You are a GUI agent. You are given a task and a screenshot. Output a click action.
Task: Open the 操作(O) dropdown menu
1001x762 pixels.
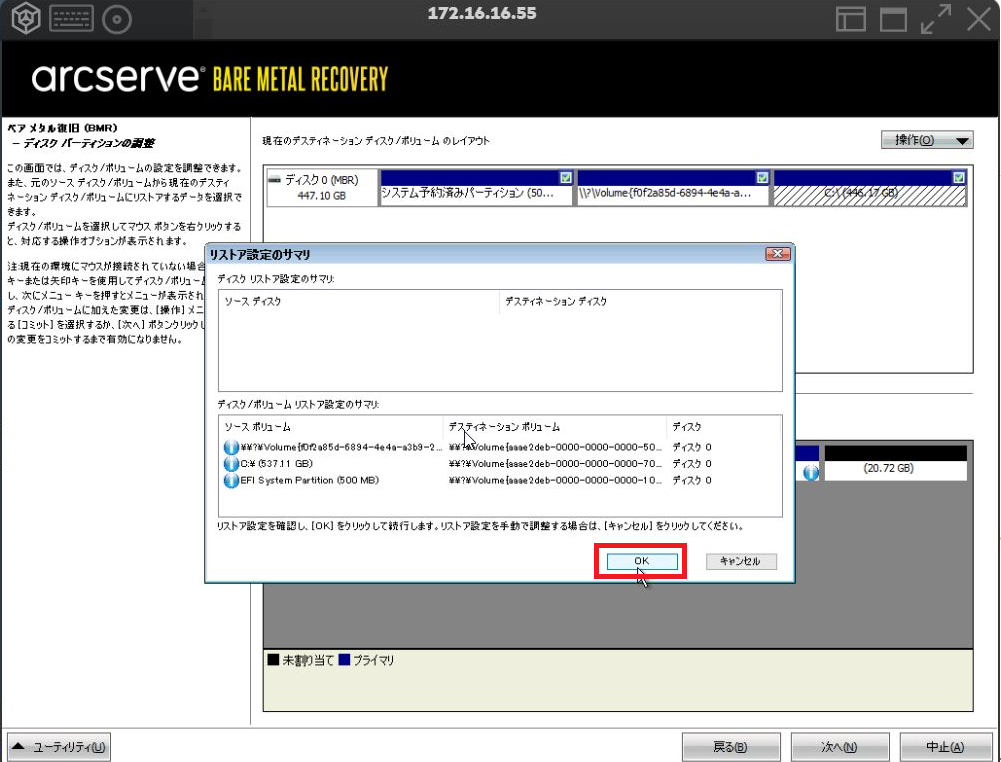[926, 141]
